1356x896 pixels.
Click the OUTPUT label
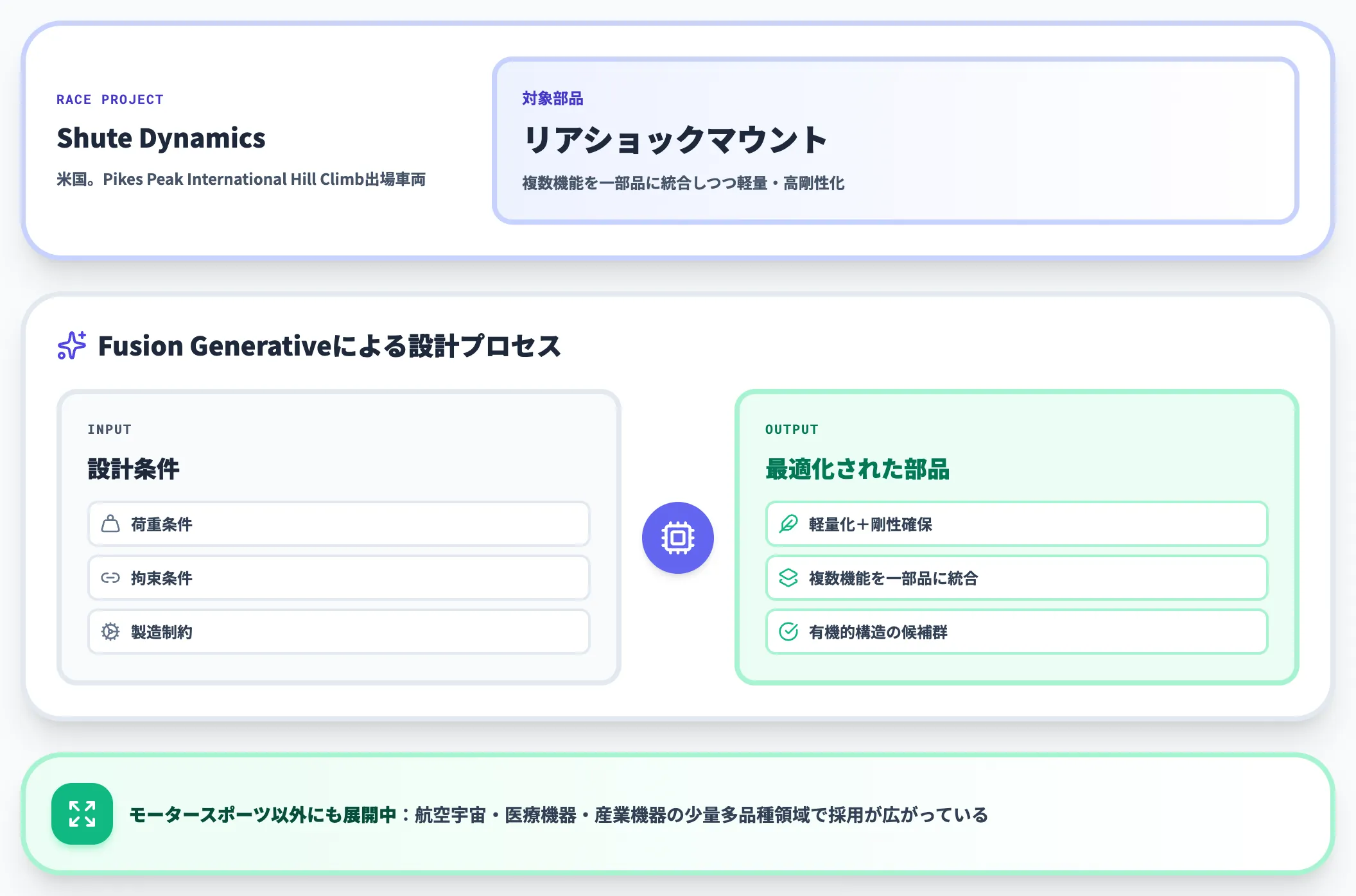[792, 429]
